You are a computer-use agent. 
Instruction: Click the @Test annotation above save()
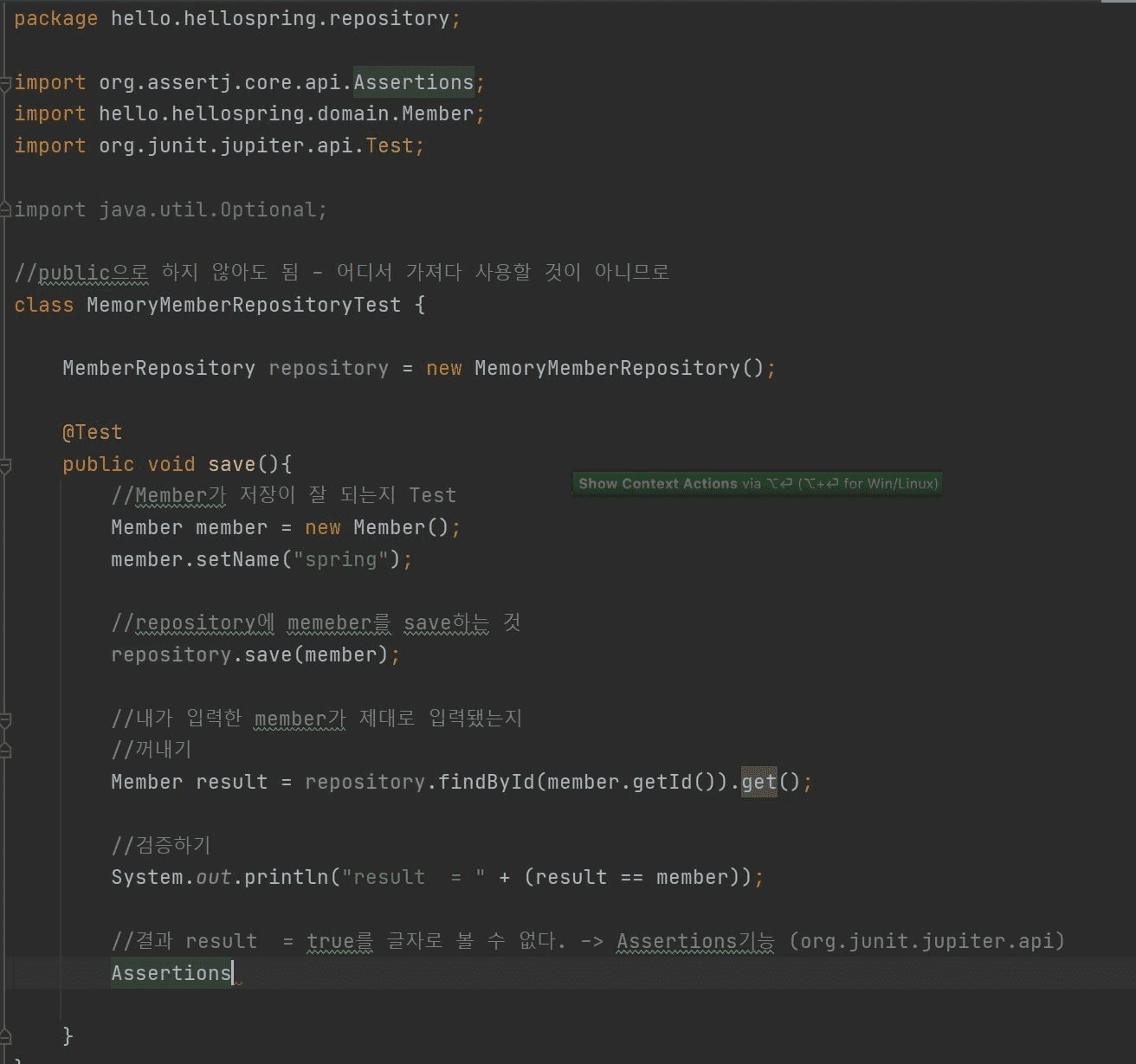[x=92, y=432]
